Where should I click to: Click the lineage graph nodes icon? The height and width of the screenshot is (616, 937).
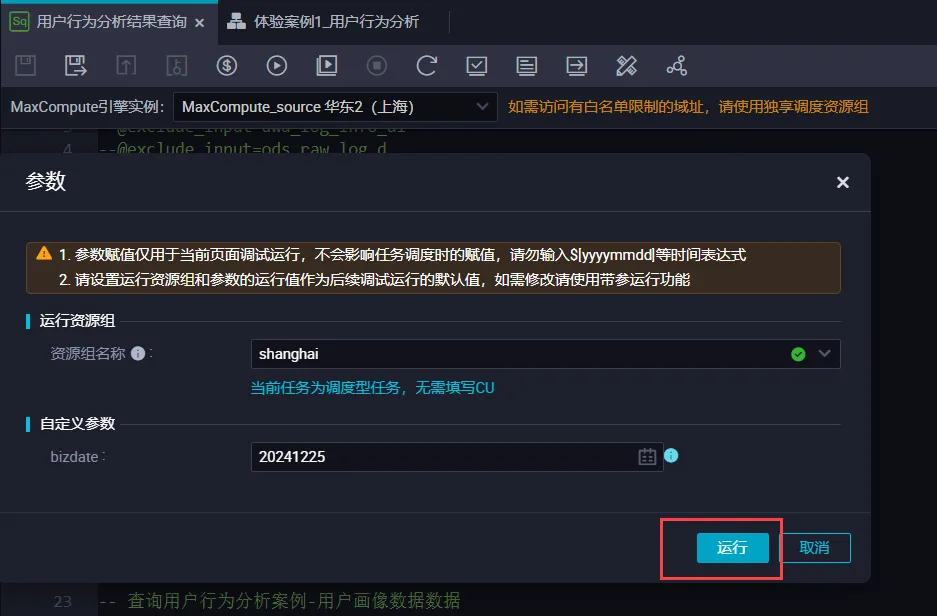click(676, 66)
